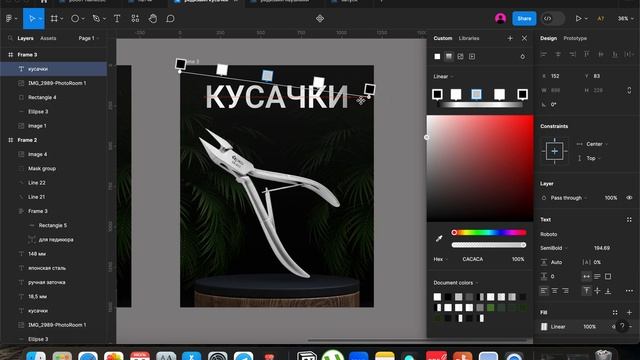
Task: Open the Linear gradient type dropdown
Action: 443,76
